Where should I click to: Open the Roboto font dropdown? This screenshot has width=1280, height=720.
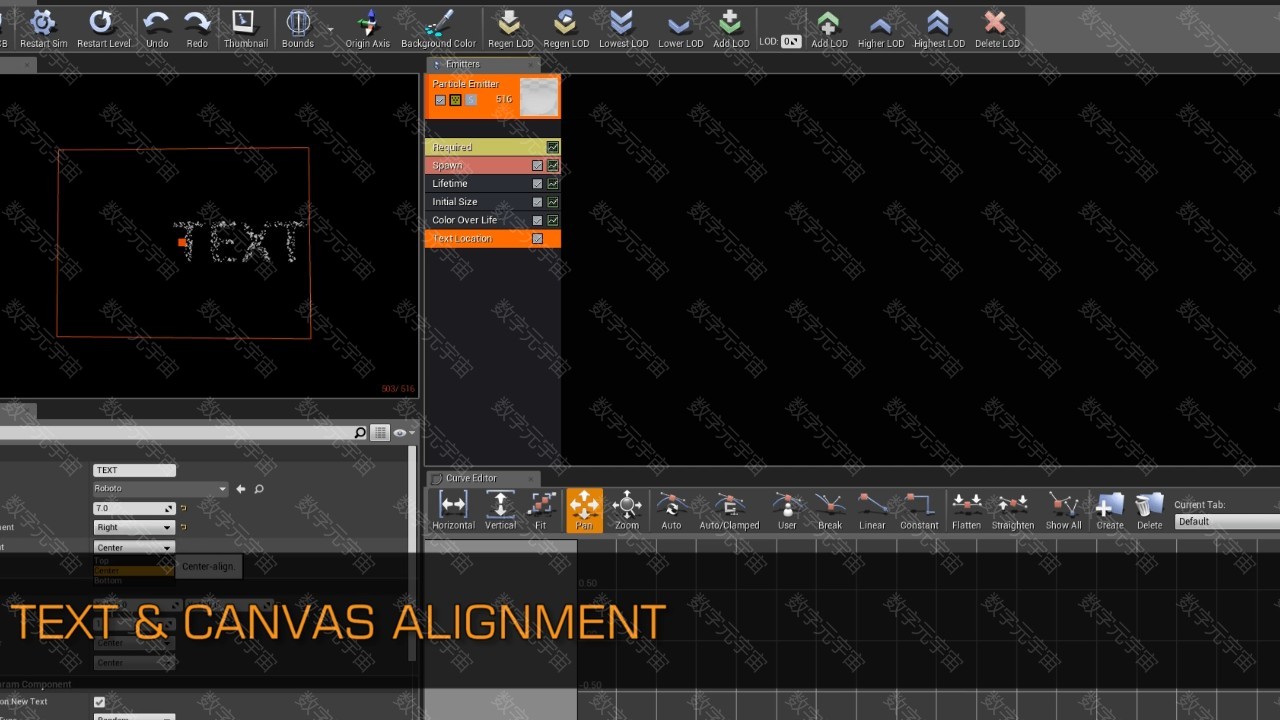click(160, 489)
